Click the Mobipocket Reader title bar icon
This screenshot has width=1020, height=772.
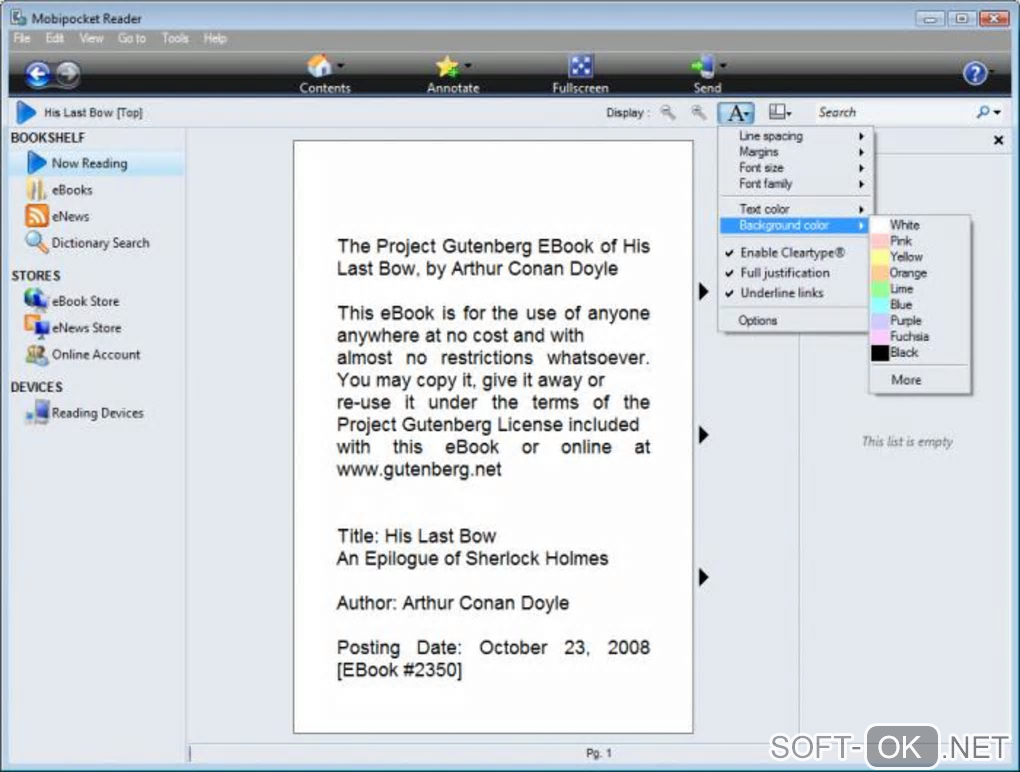18,17
